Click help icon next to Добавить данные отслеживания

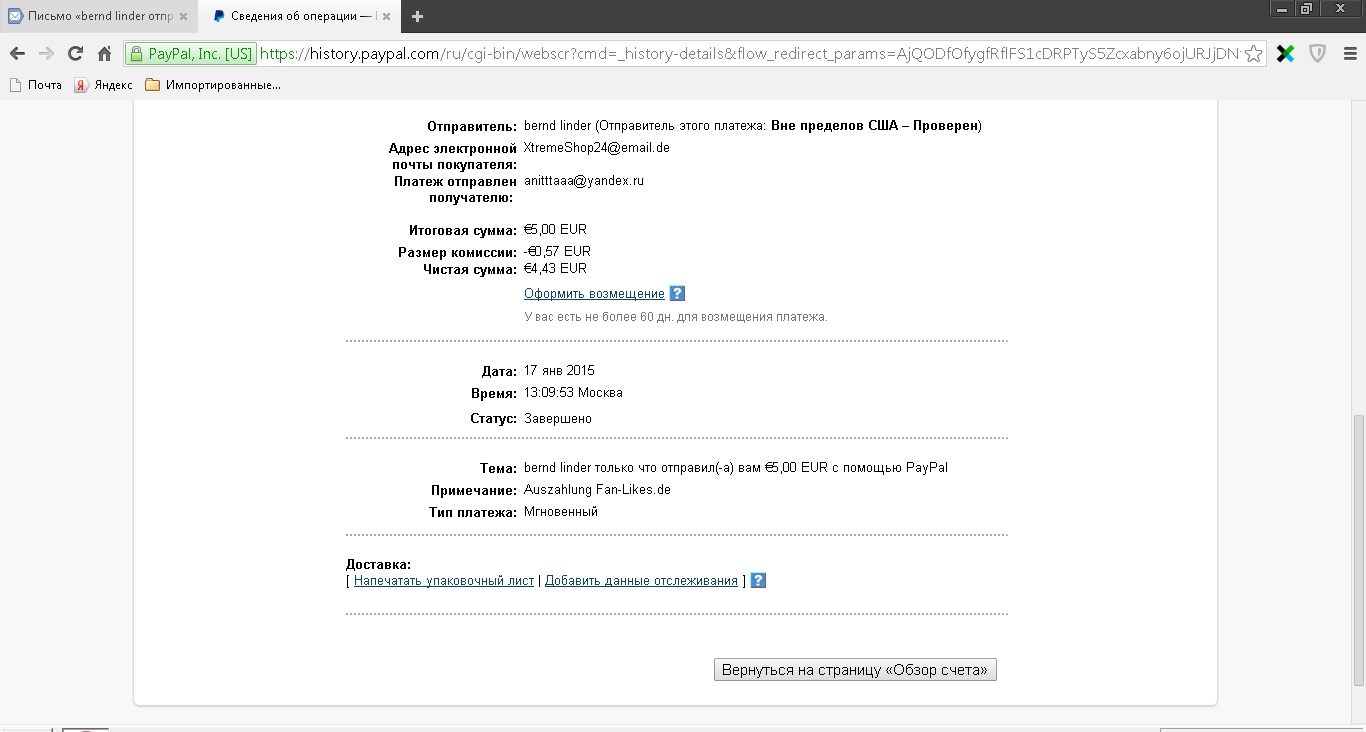pos(758,581)
